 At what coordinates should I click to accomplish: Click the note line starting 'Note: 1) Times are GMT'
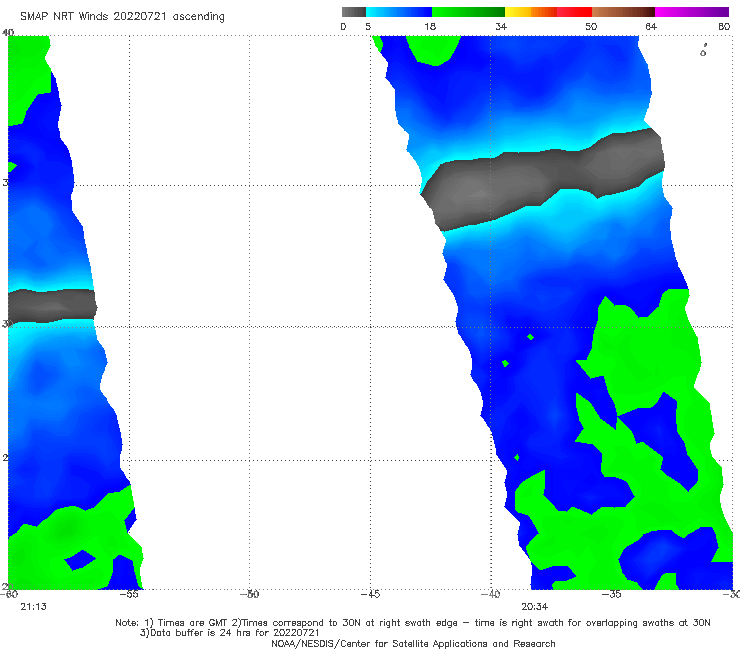(x=413, y=623)
